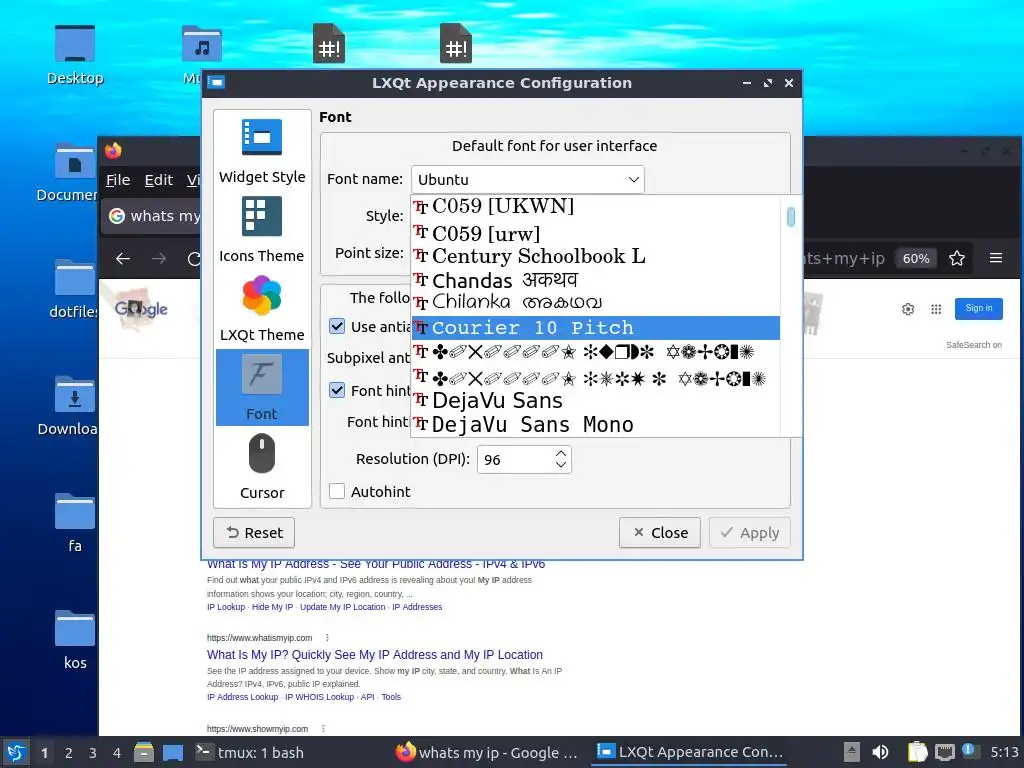This screenshot has height=768, width=1024.
Task: Open the second script file icon on desktop
Action: coord(455,44)
